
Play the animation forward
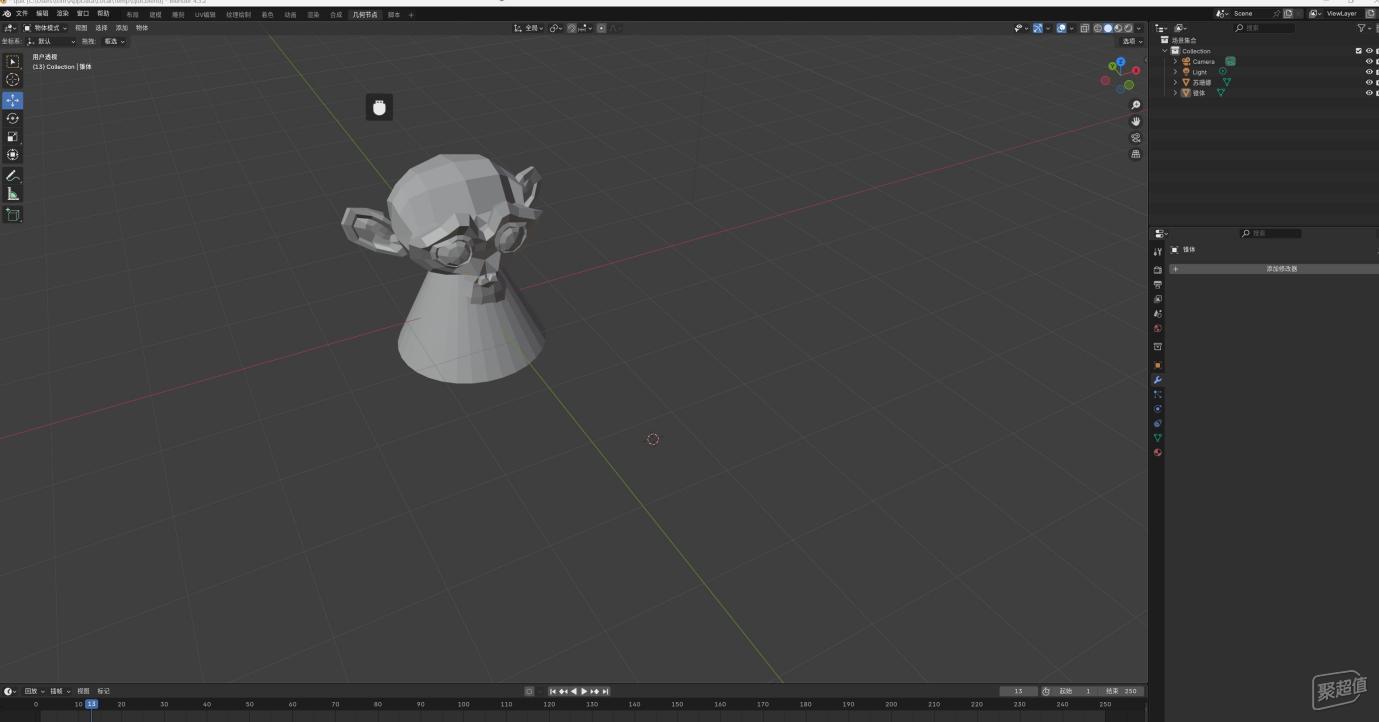(584, 691)
